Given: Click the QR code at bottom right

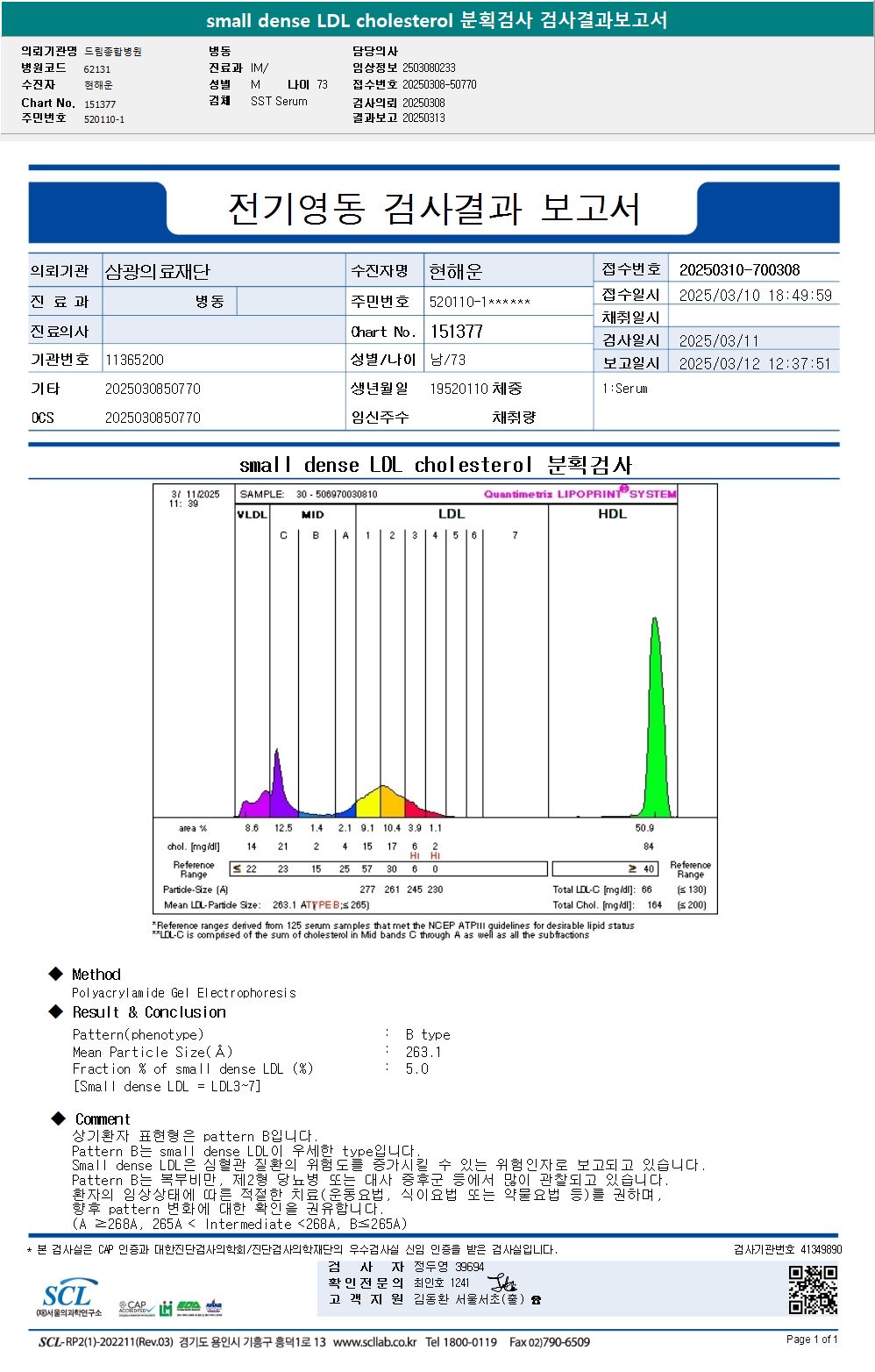Looking at the screenshot, I should 813,1289.
